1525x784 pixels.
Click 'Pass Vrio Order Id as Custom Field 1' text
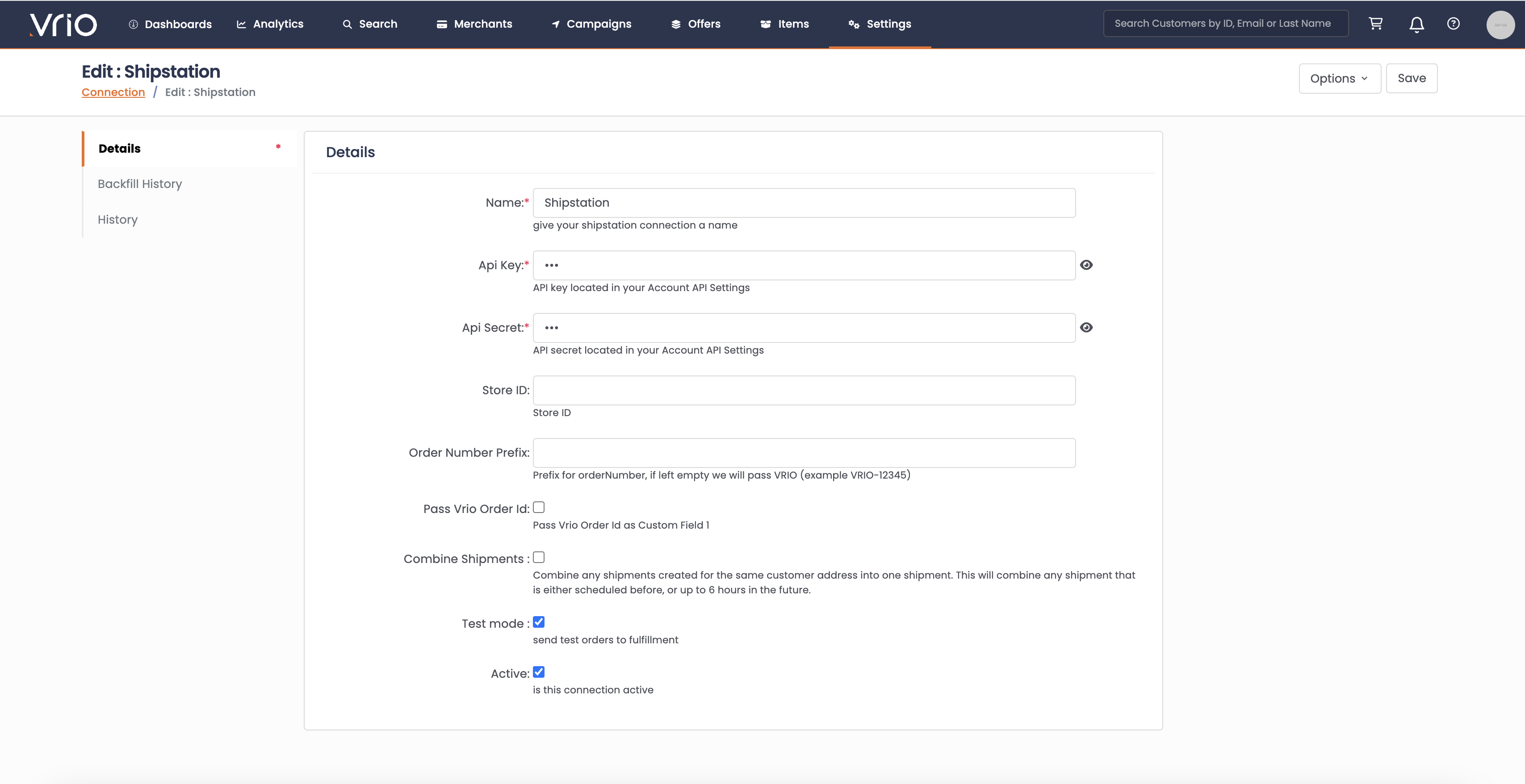tap(620, 525)
